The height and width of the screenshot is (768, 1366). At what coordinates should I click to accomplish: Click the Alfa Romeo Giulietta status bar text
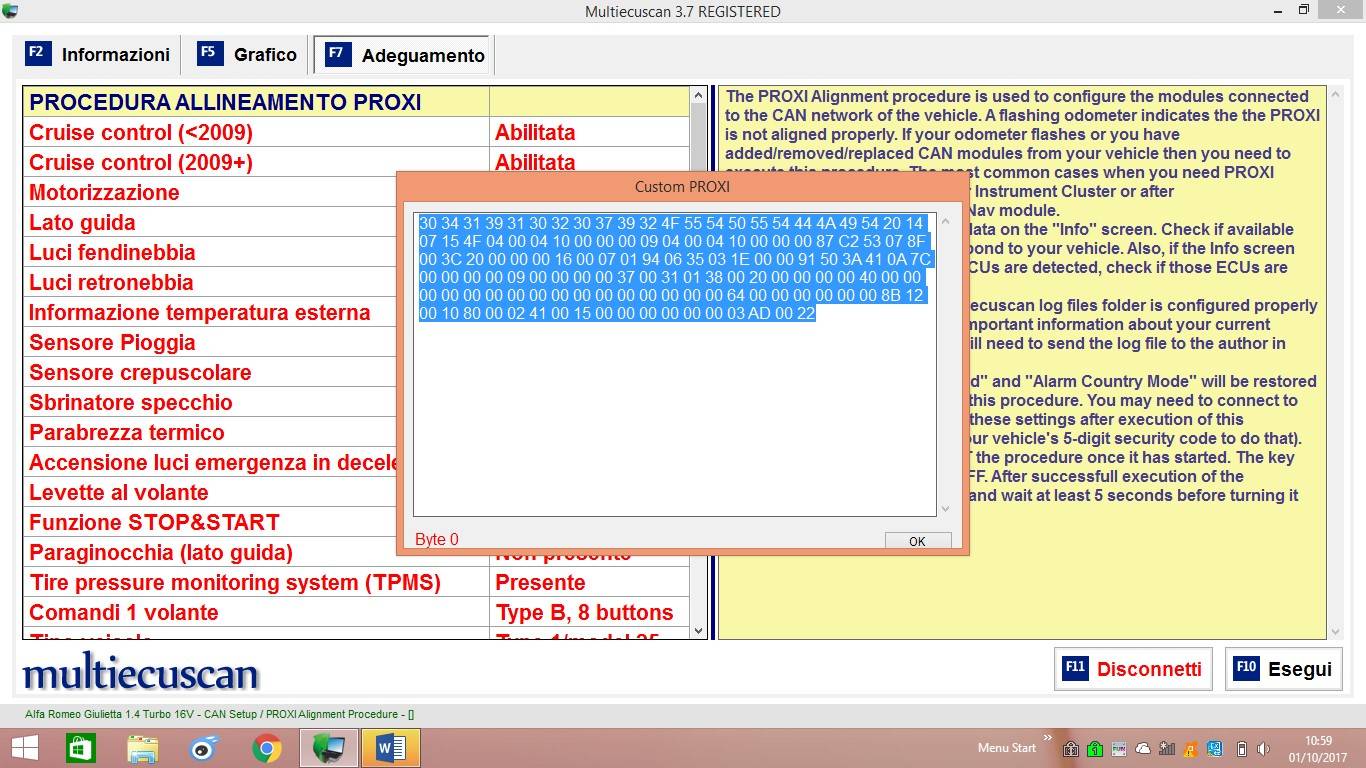pos(219,714)
